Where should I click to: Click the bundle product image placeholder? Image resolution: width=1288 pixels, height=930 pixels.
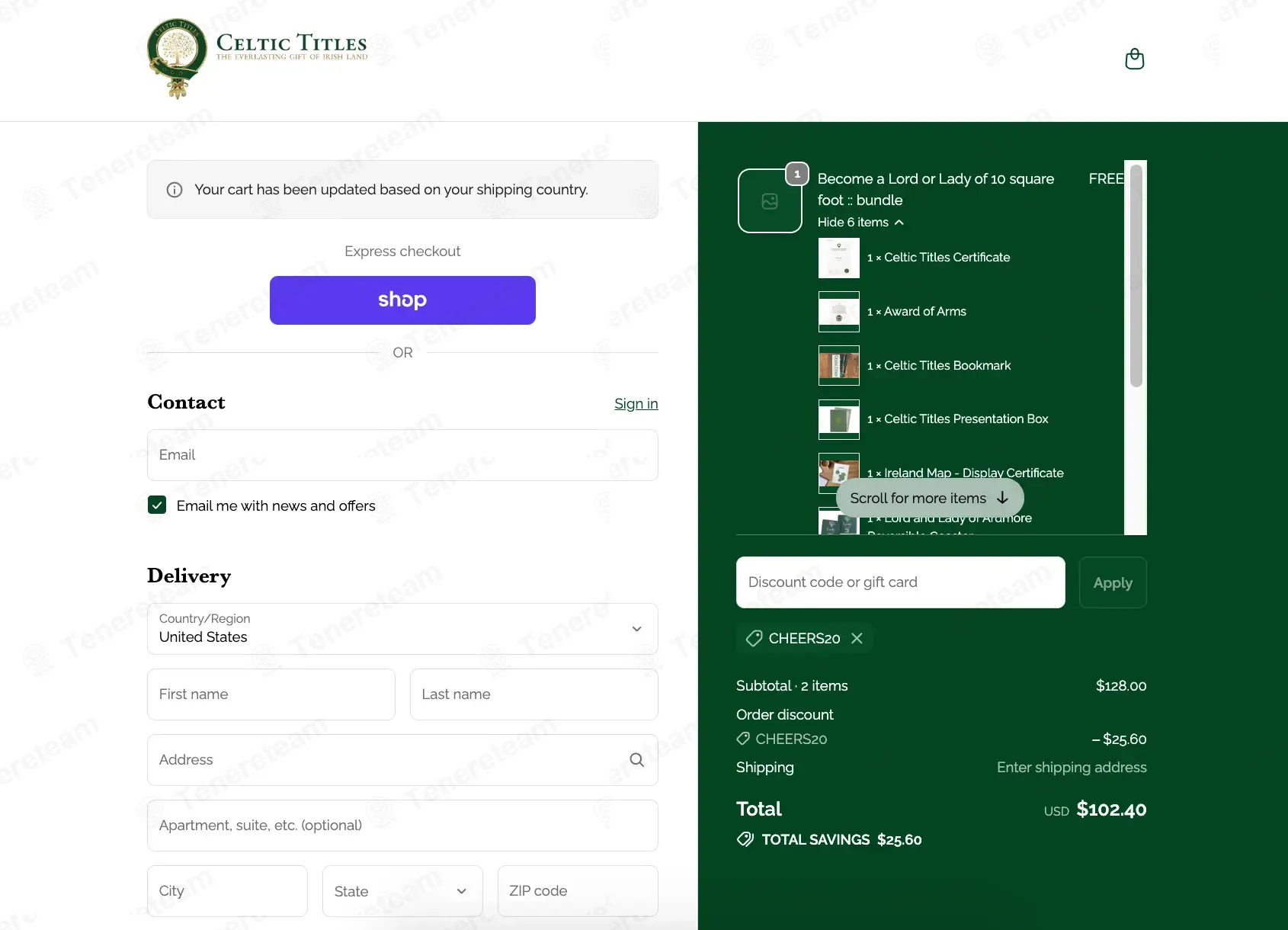770,201
